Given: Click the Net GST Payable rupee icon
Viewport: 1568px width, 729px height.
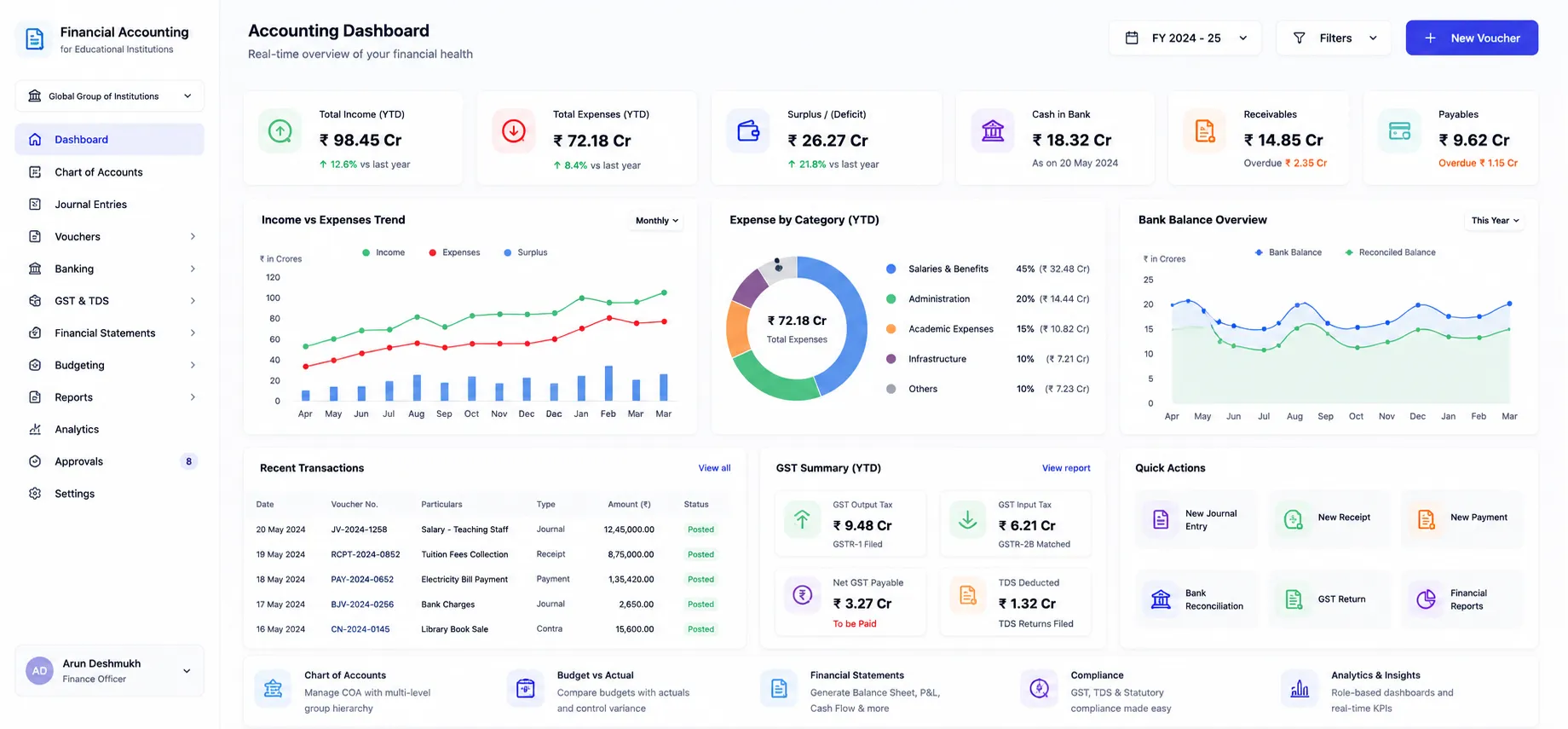Looking at the screenshot, I should (x=802, y=595).
